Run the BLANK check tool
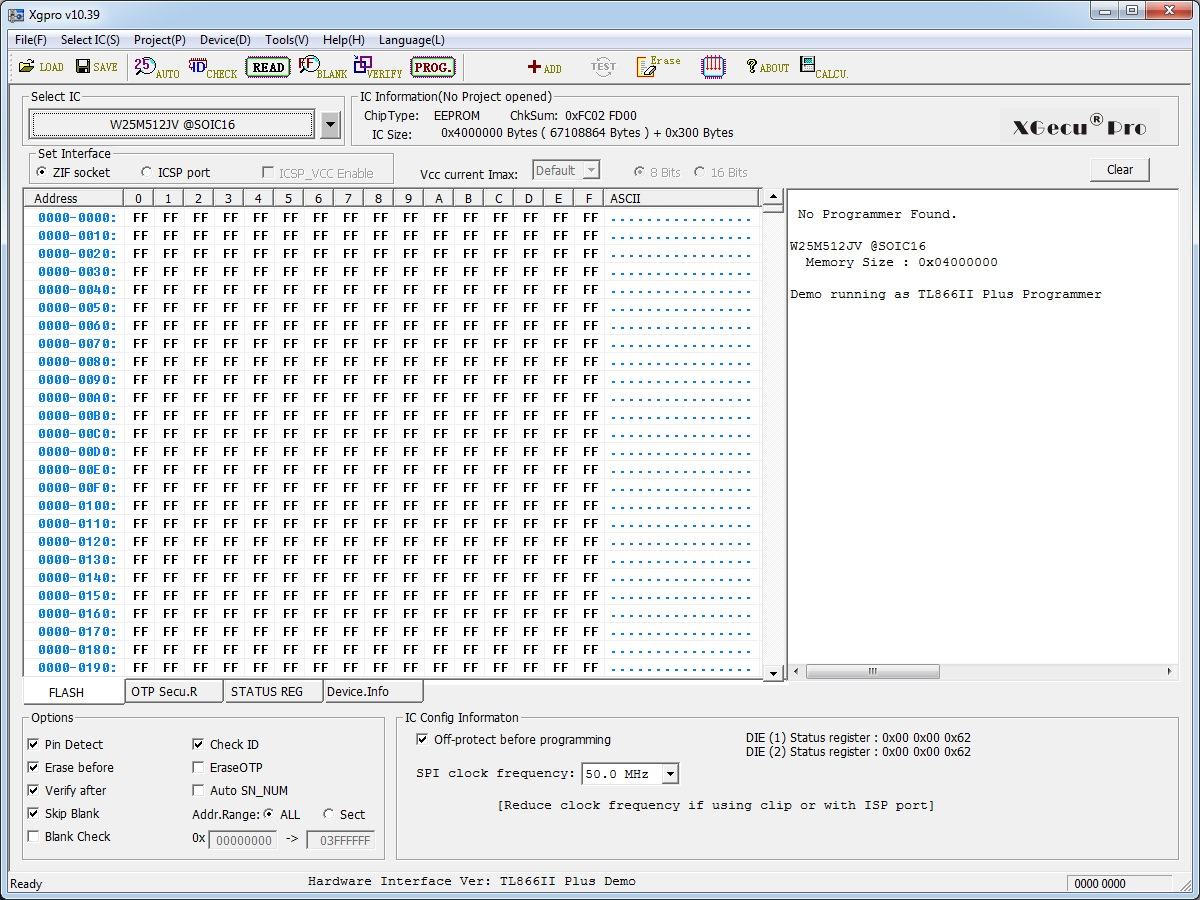Image resolution: width=1200 pixels, height=900 pixels. coord(322,67)
